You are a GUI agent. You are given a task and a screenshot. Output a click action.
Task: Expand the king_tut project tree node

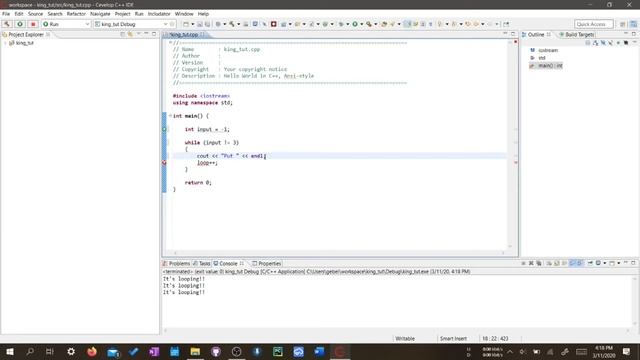click(x=5, y=43)
